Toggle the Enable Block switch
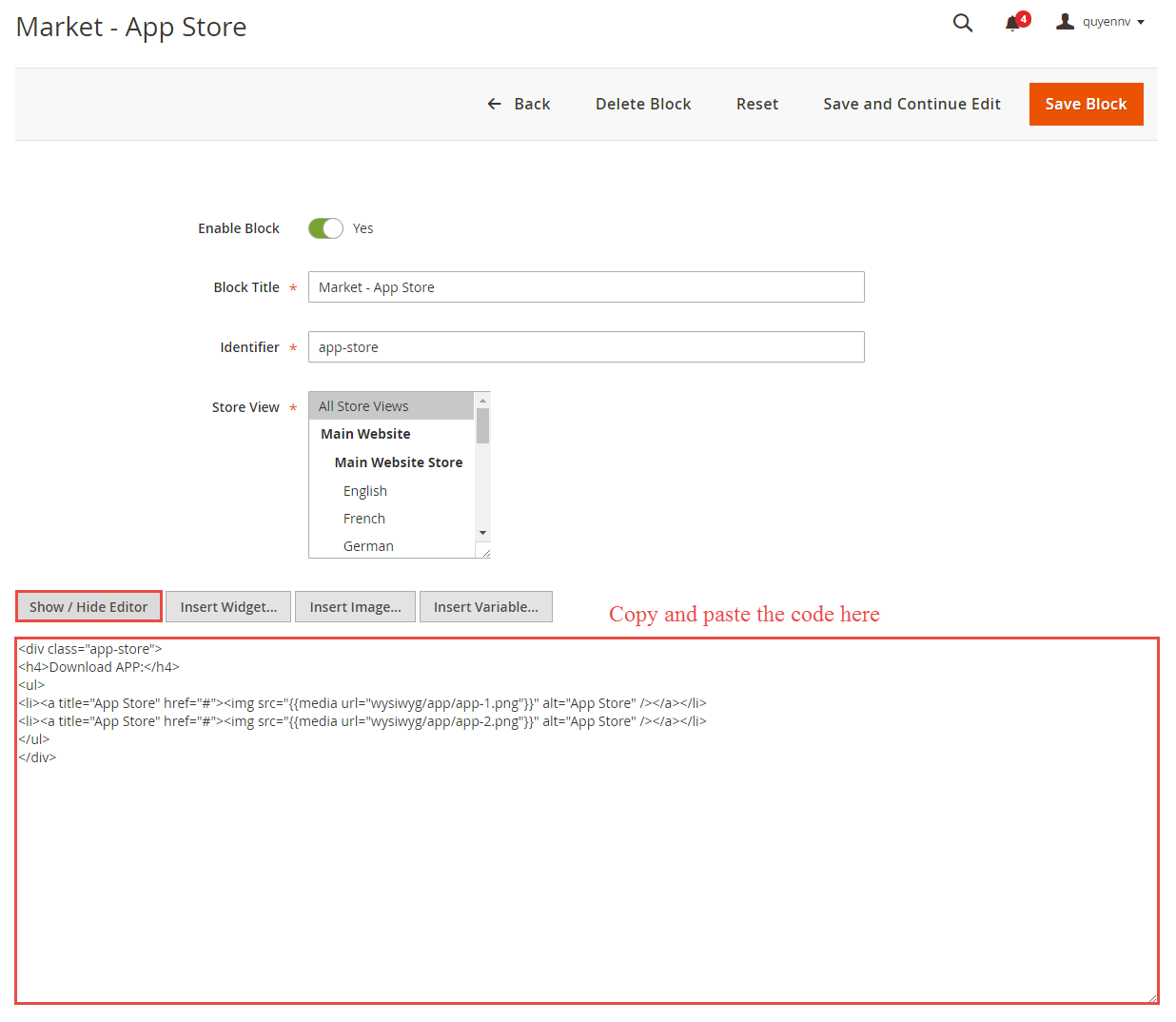The image size is (1176, 1022). 325,228
